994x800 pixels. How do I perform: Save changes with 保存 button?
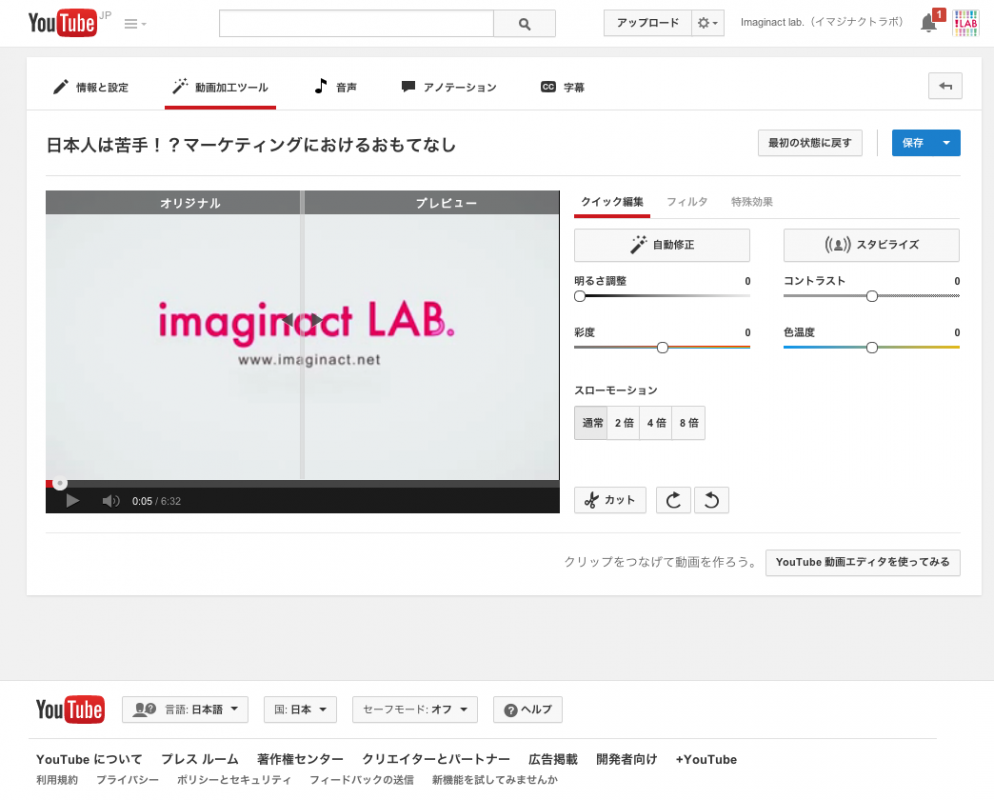coord(912,143)
